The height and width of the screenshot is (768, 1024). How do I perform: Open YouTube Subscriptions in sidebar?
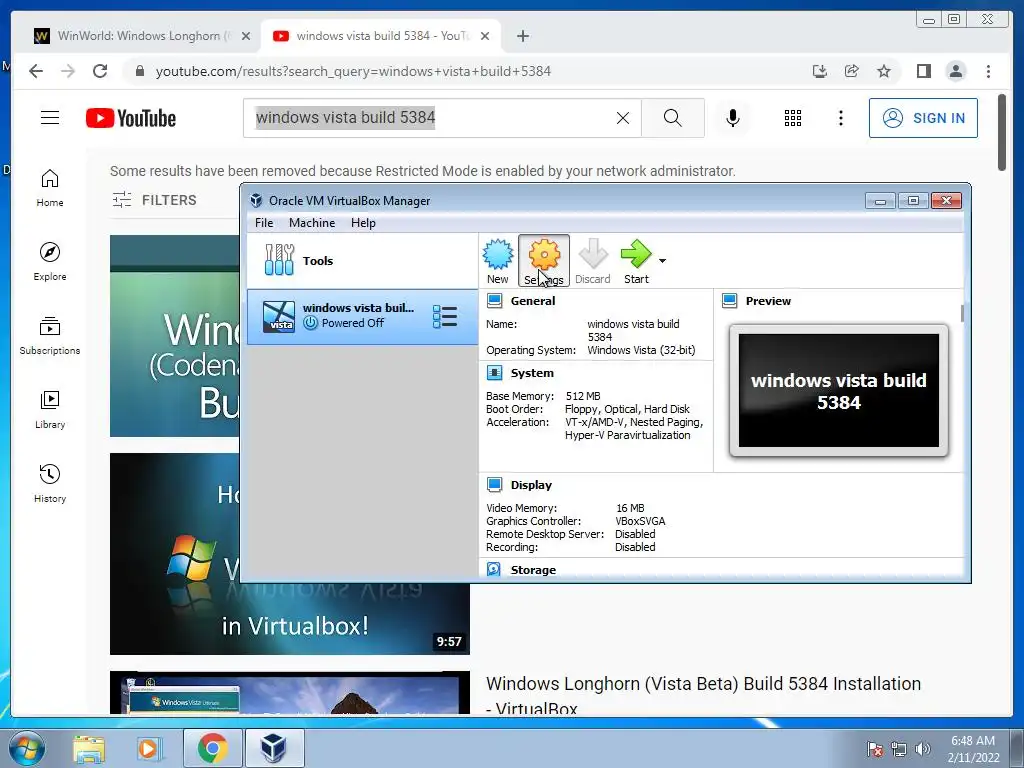click(x=50, y=336)
